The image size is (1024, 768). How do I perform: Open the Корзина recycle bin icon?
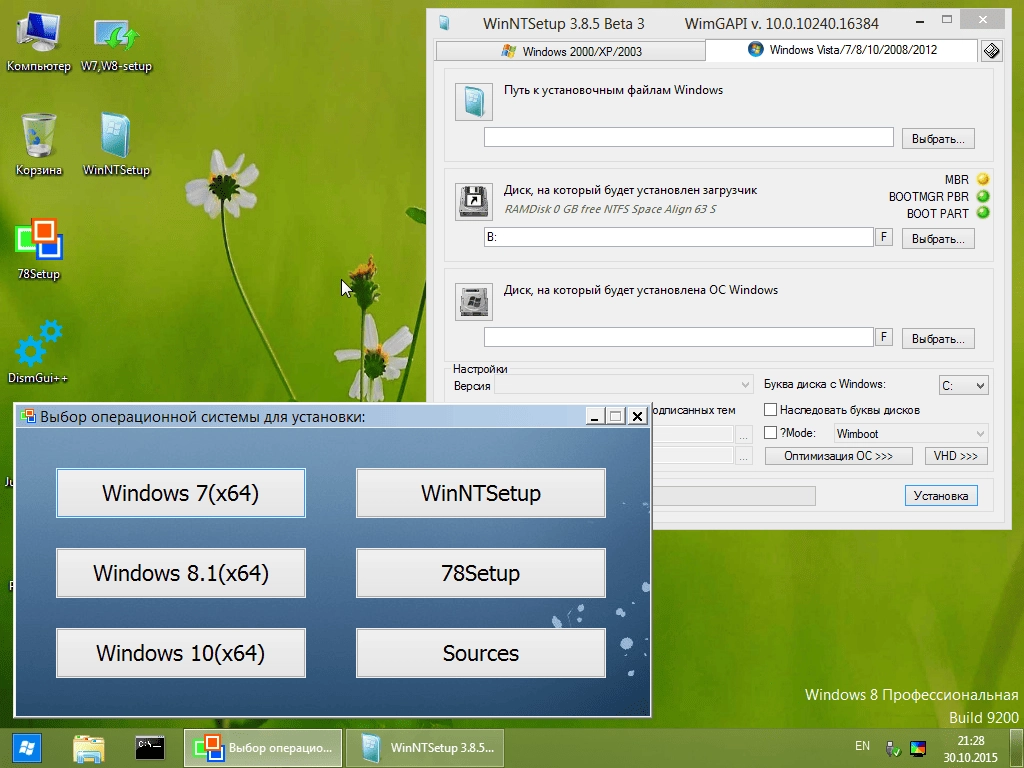point(39,145)
